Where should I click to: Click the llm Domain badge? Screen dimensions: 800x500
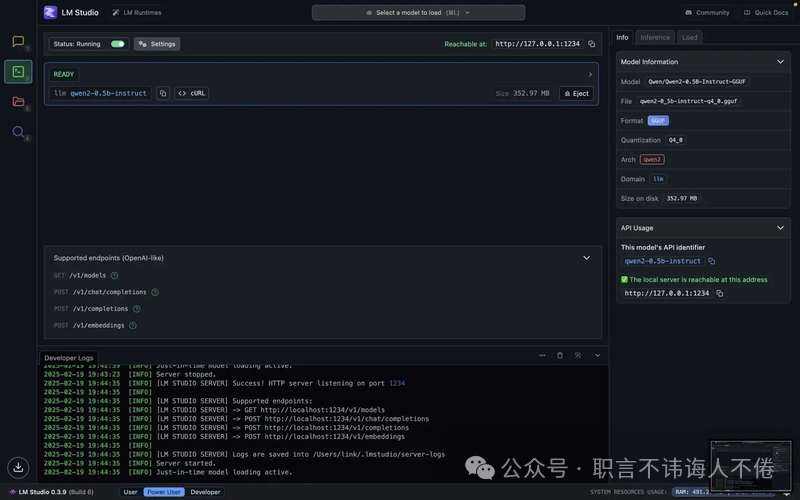click(x=658, y=179)
